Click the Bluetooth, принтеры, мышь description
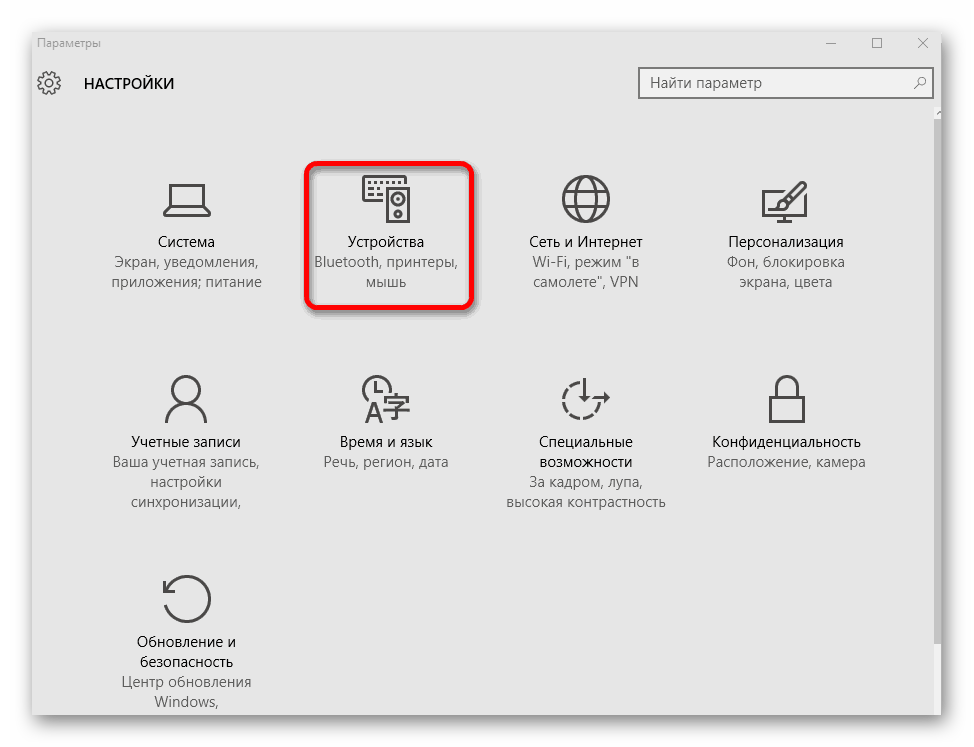This screenshot has height=747, width=974. tap(386, 272)
